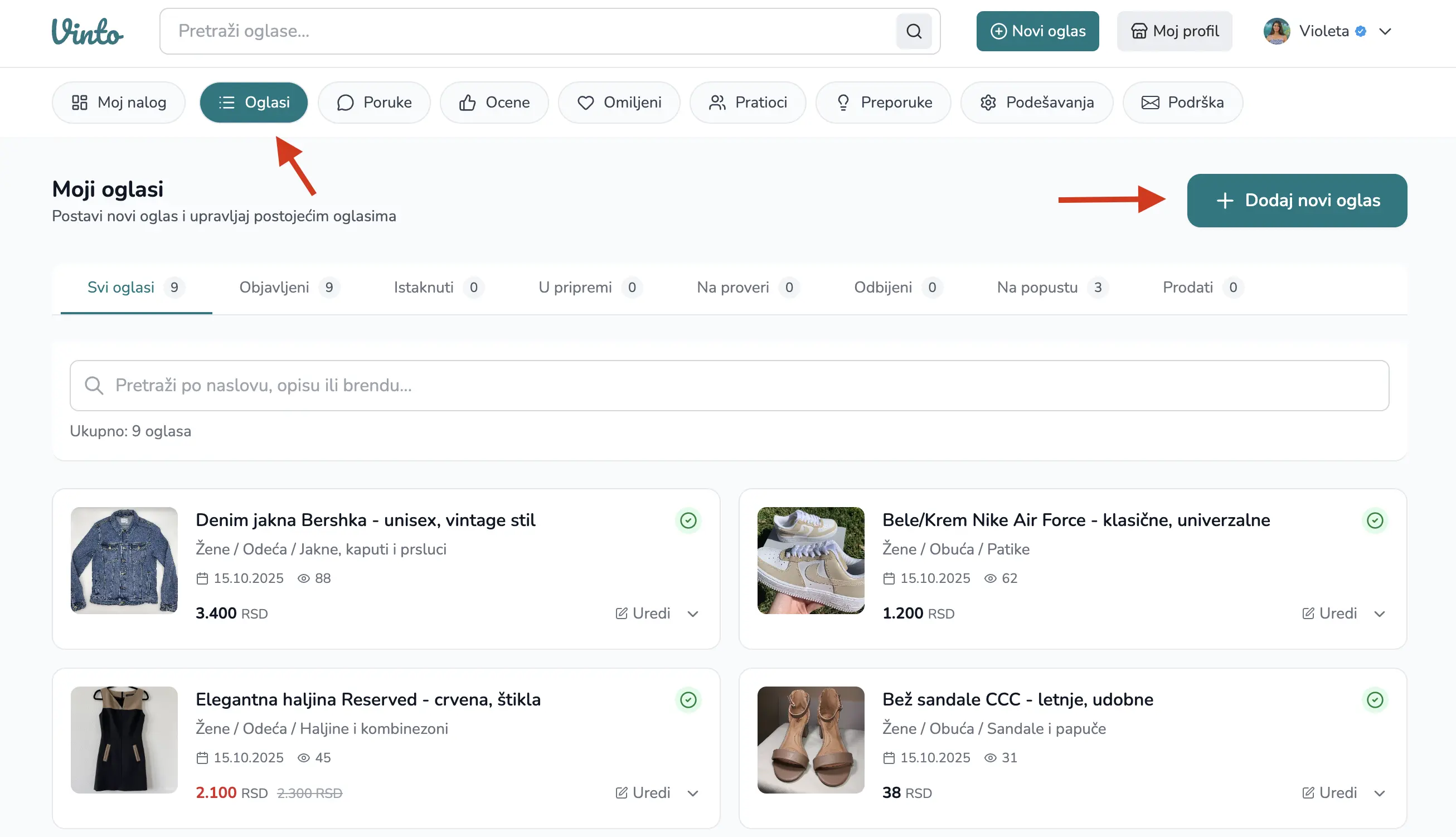The height and width of the screenshot is (837, 1456).
Task: Click Denim jakna green status checkmark
Action: click(x=688, y=520)
